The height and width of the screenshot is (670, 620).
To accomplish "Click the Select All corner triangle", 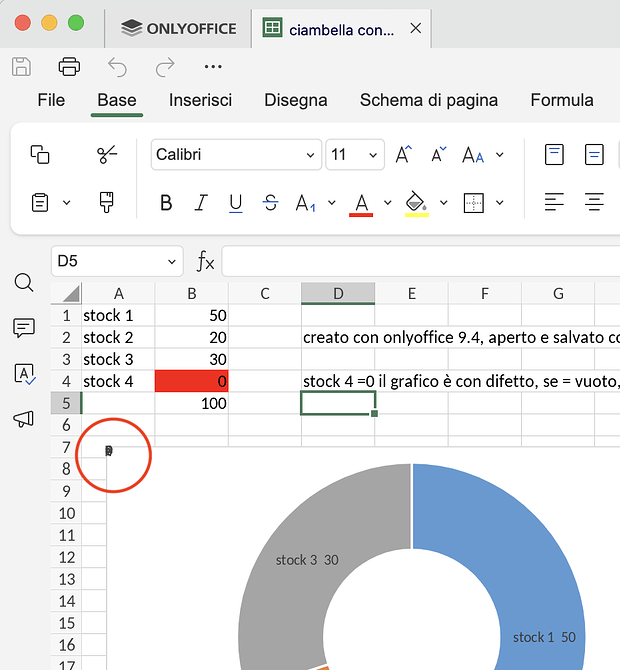I will [x=66, y=294].
